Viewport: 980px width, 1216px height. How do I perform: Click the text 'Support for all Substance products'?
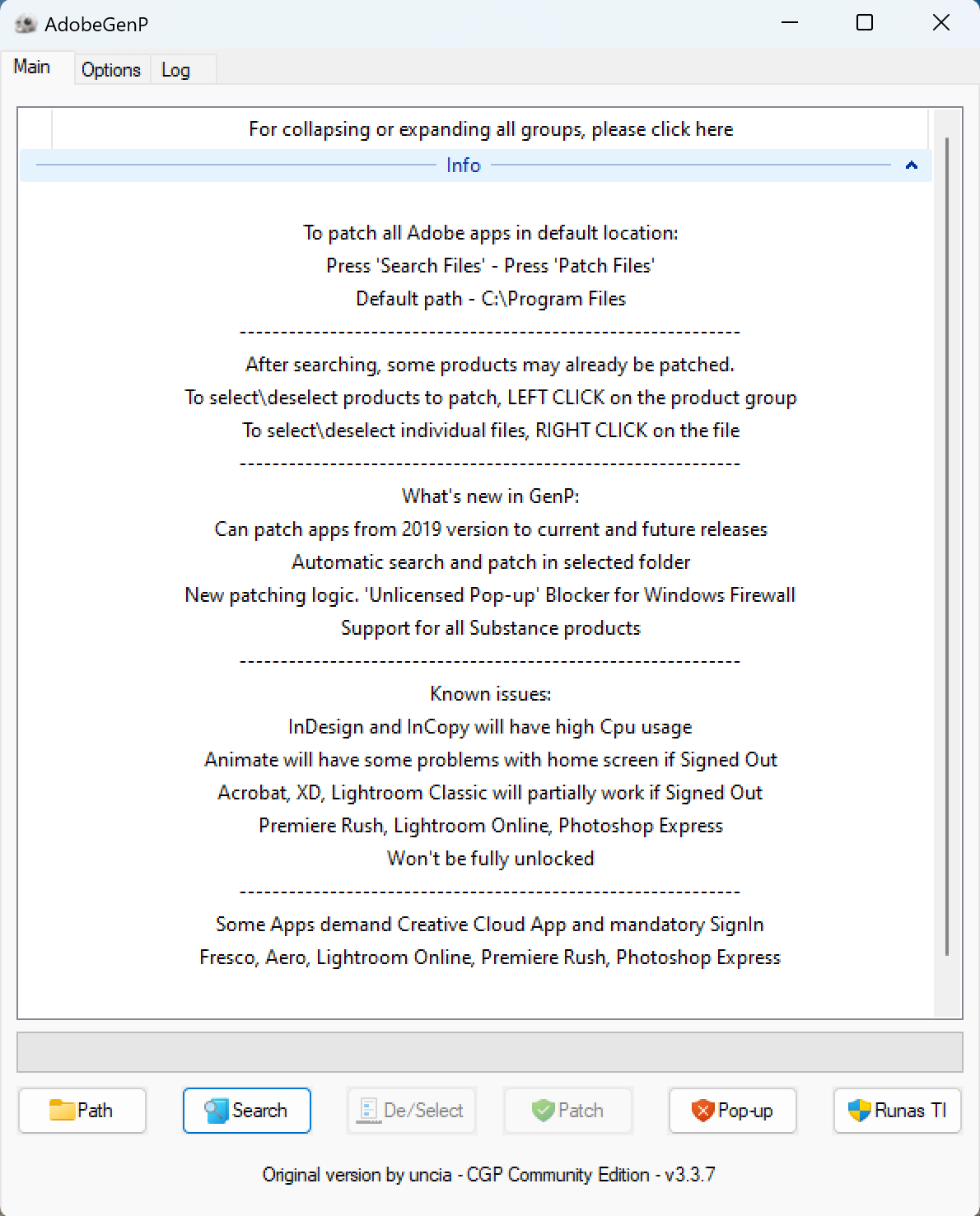(x=491, y=628)
